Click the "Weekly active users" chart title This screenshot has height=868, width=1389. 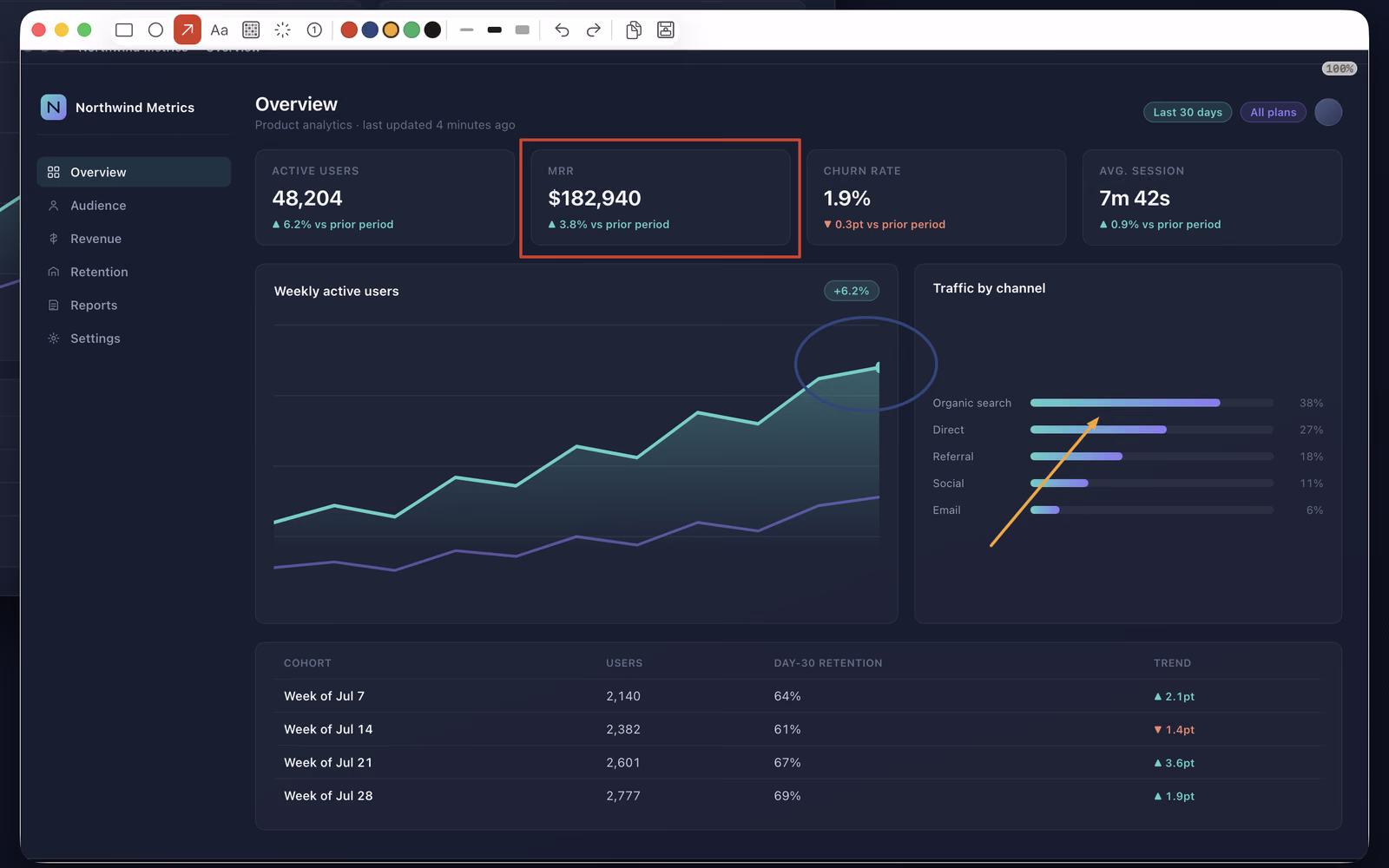click(337, 292)
